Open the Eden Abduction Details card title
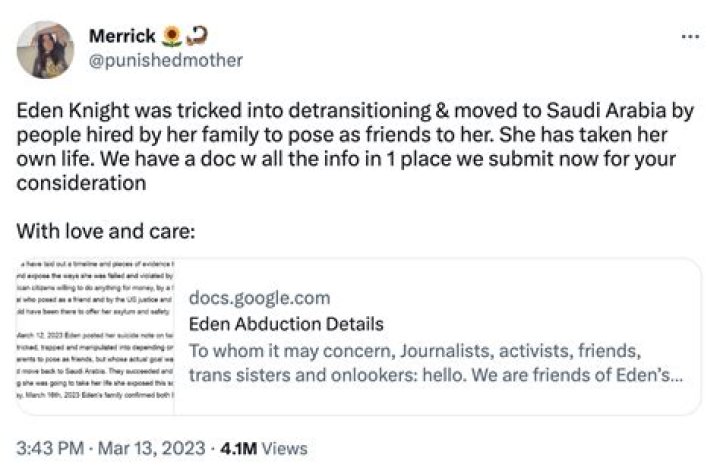 (x=286, y=324)
